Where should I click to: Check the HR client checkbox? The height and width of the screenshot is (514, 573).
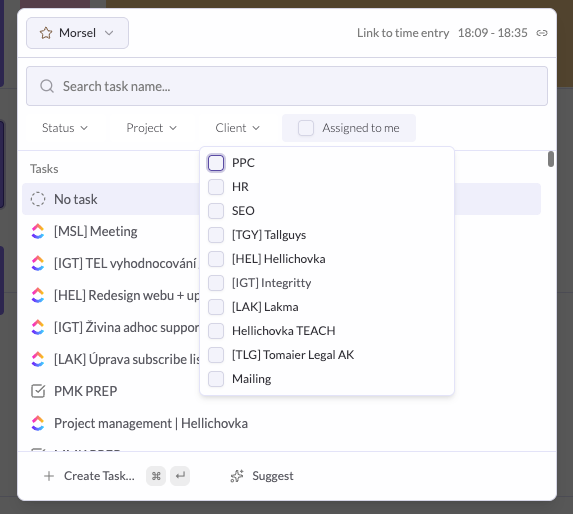point(216,187)
